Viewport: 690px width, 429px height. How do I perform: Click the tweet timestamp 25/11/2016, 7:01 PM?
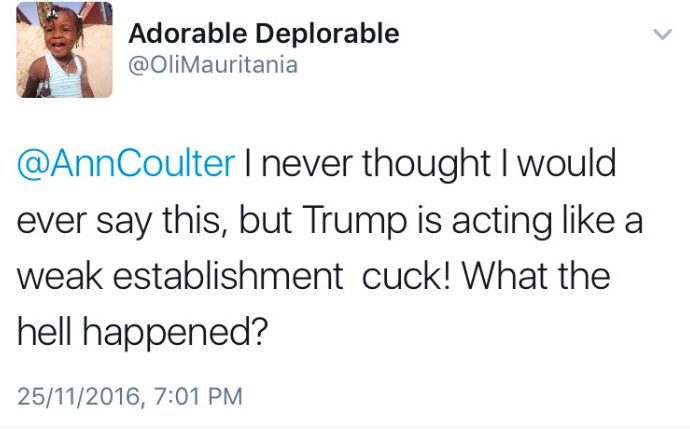pos(130,396)
